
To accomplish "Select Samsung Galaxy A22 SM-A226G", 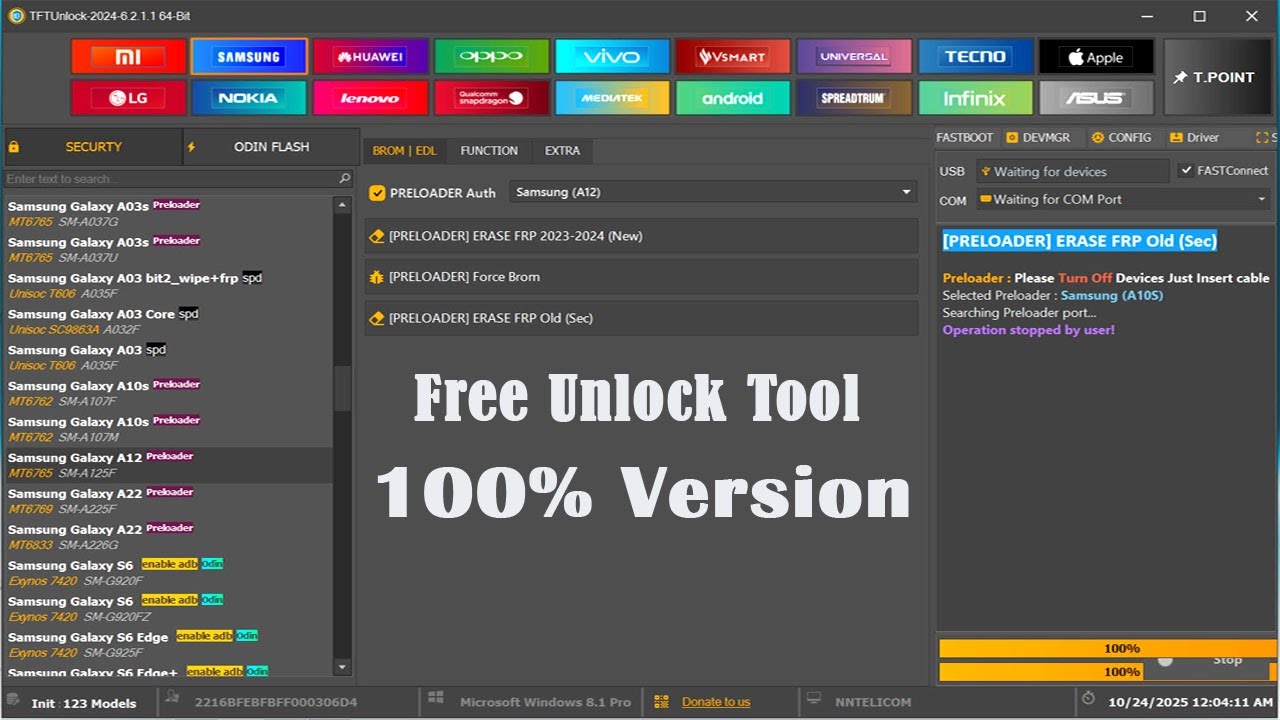I will point(168,537).
